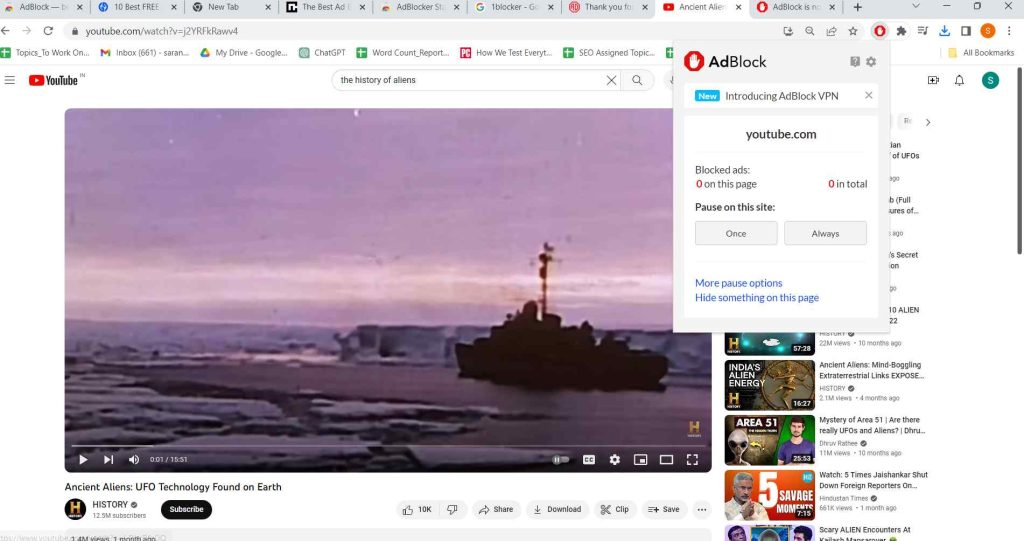Open Chrome three-dot menu
Screen dimensions: 1024x541
point(1009,31)
